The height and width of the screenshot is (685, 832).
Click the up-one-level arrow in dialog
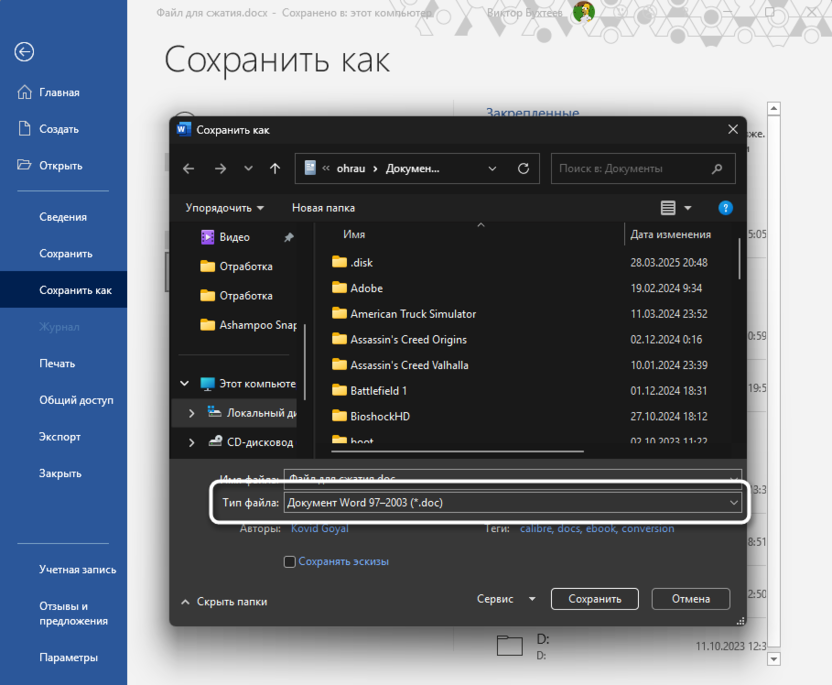[275, 169]
